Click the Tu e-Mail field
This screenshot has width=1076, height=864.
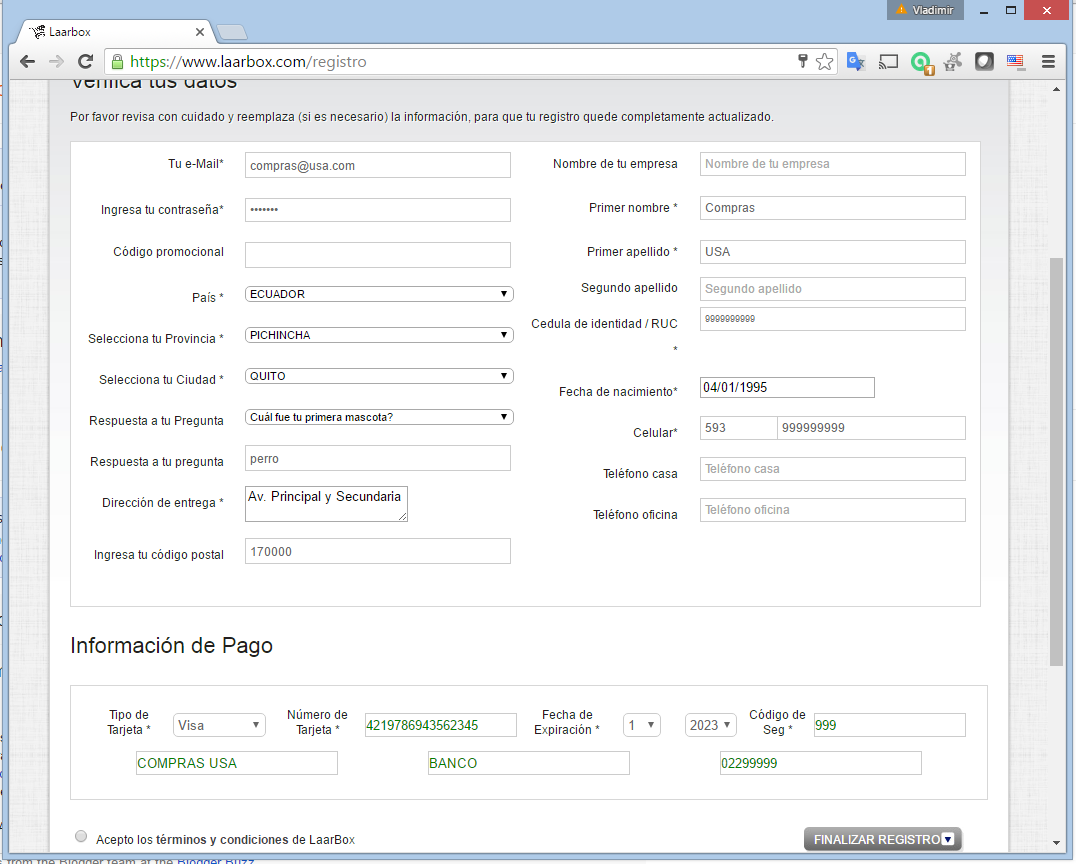coord(377,165)
